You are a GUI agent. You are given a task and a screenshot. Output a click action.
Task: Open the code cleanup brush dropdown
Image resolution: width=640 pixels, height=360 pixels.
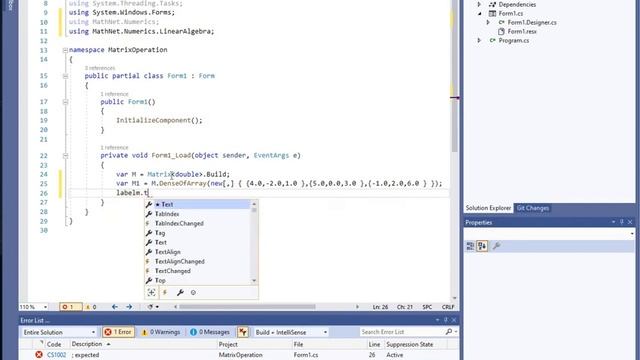coord(153,307)
